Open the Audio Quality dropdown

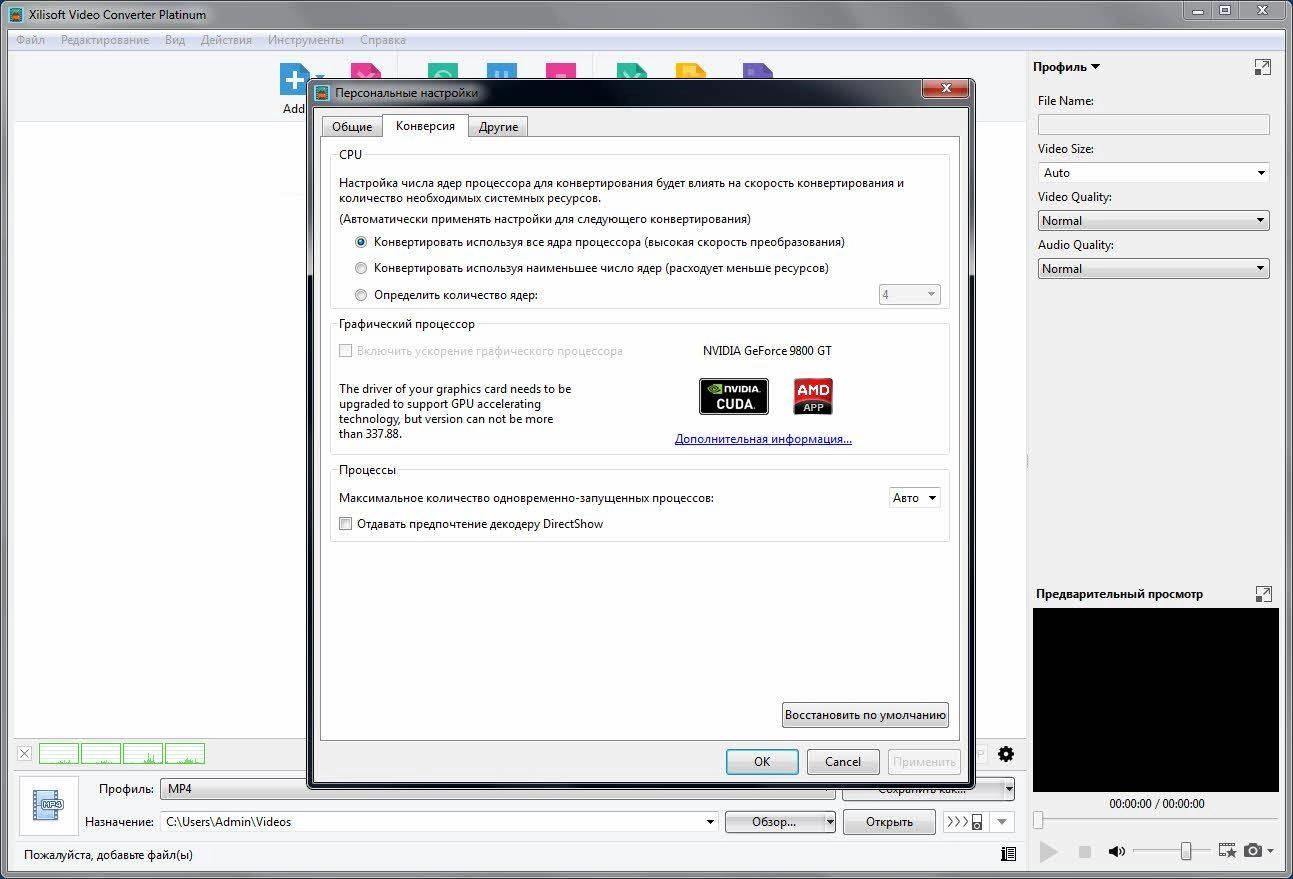click(x=1154, y=269)
